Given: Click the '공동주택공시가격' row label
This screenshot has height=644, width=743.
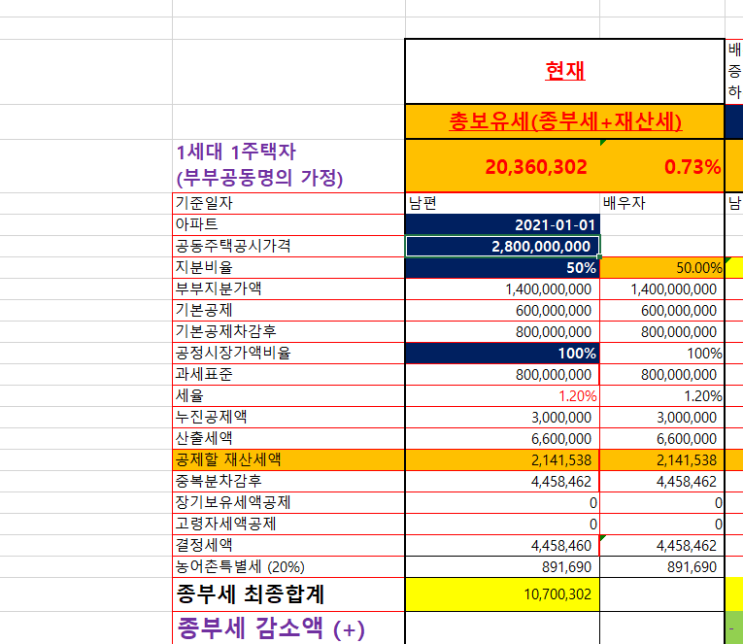Looking at the screenshot, I should 288,246.
